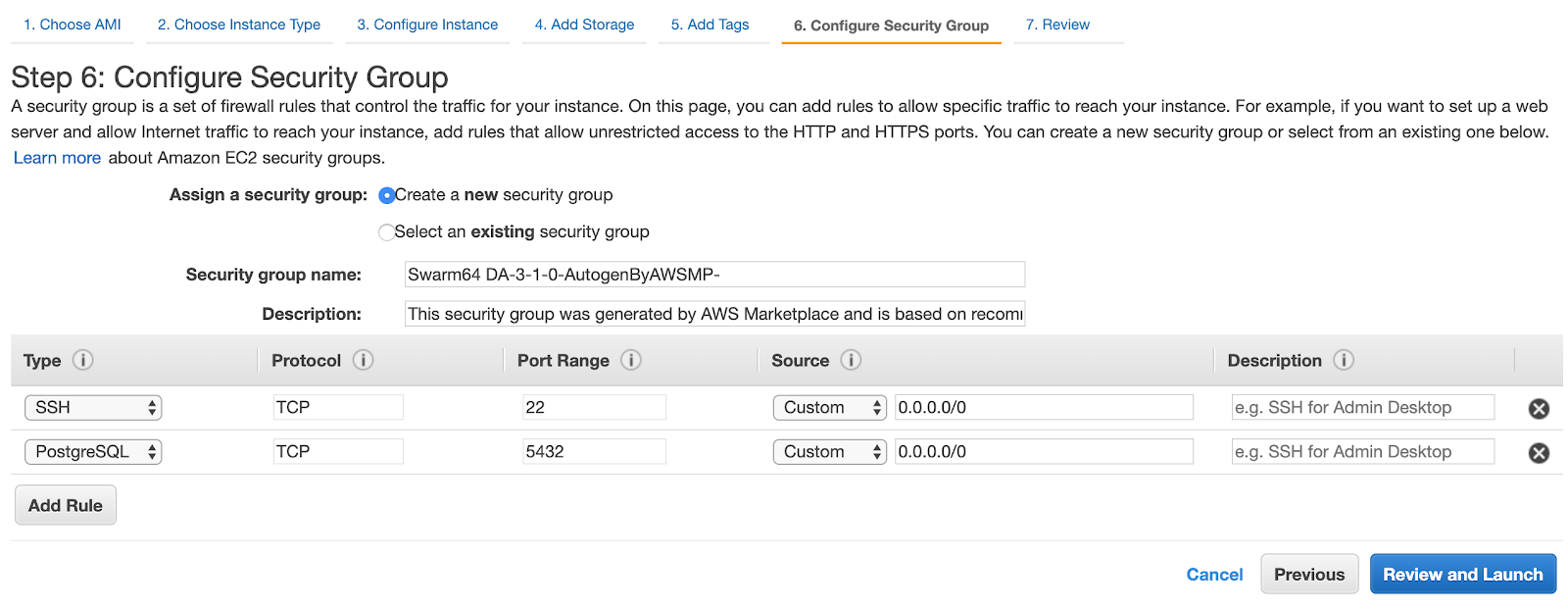The width and height of the screenshot is (1568, 610).
Task: Open the Learn more link
Action: 57,158
